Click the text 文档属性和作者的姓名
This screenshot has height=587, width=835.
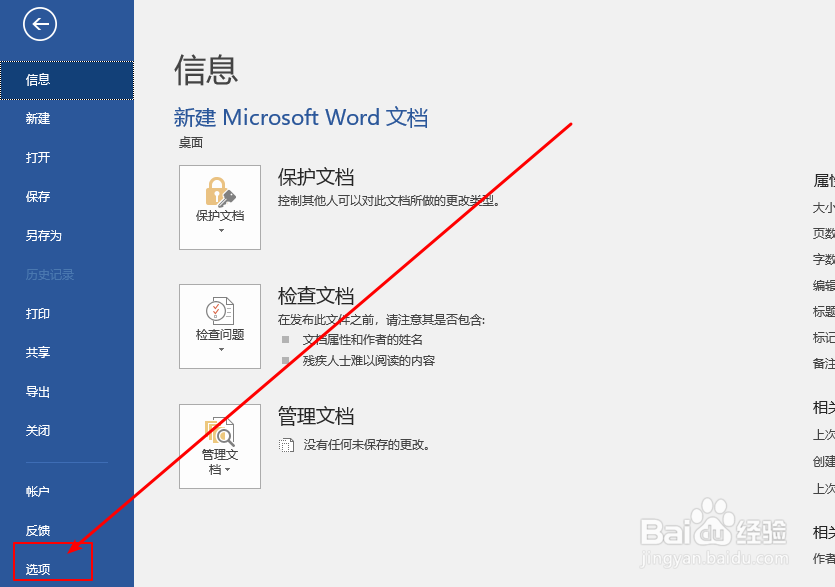click(x=363, y=340)
